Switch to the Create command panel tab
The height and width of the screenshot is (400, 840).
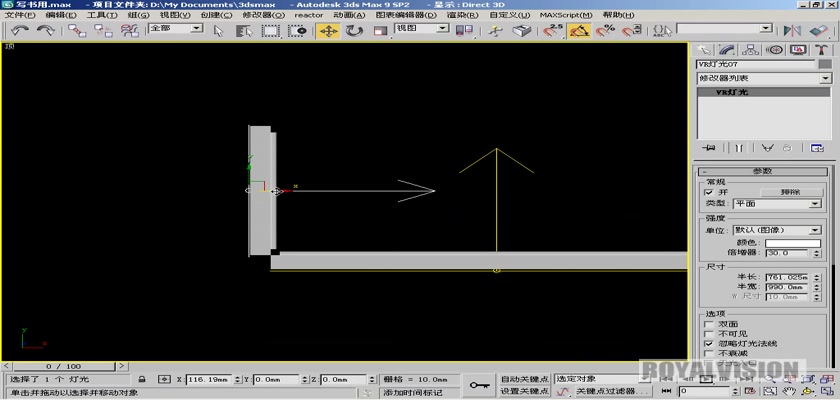click(704, 50)
